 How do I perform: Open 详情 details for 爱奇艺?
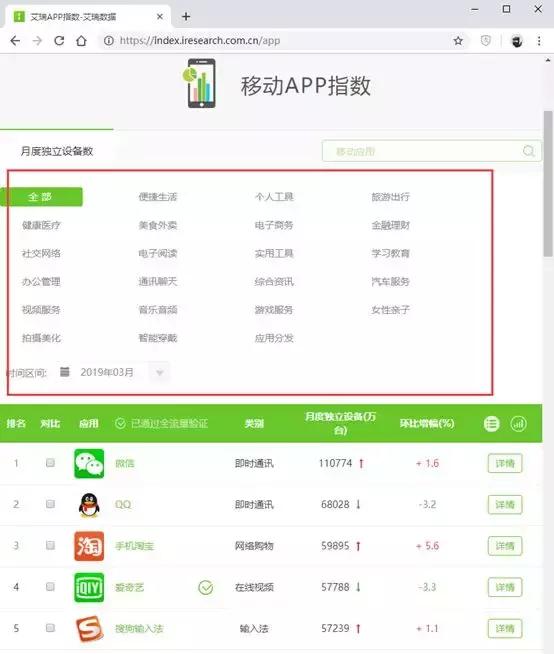(505, 587)
